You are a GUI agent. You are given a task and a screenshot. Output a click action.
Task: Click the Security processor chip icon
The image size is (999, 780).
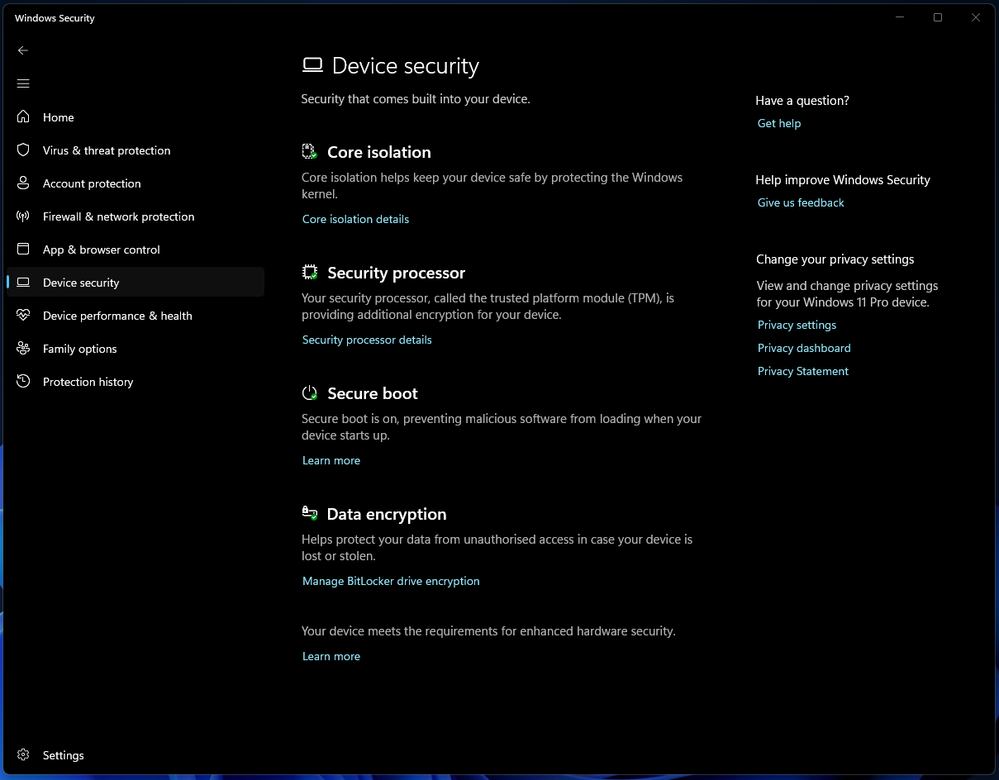pos(310,272)
